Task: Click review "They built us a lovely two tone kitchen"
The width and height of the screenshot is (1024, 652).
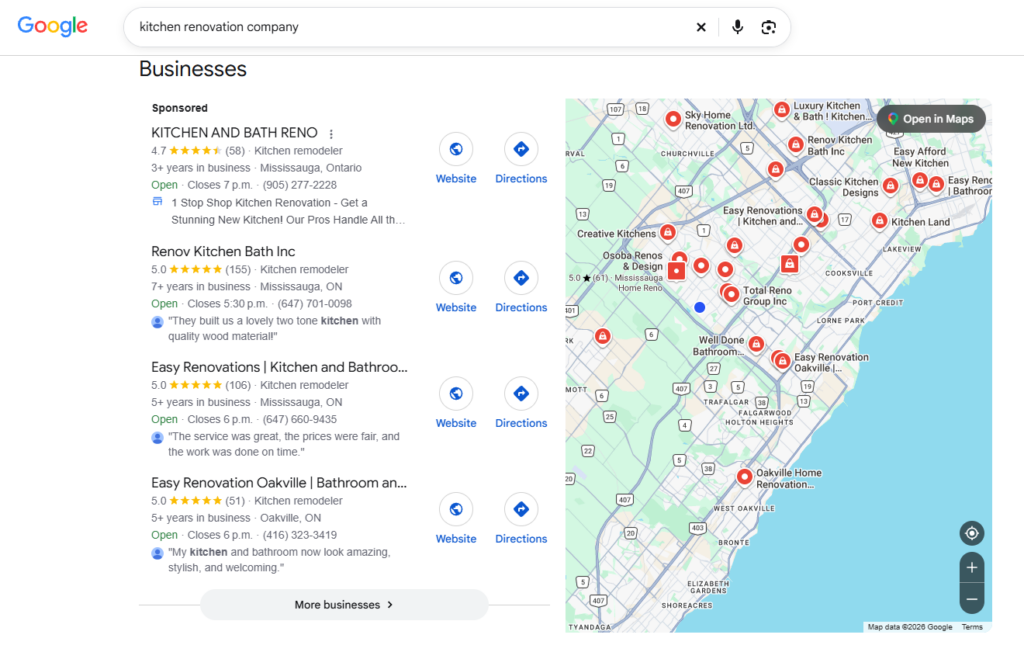Action: tap(274, 329)
